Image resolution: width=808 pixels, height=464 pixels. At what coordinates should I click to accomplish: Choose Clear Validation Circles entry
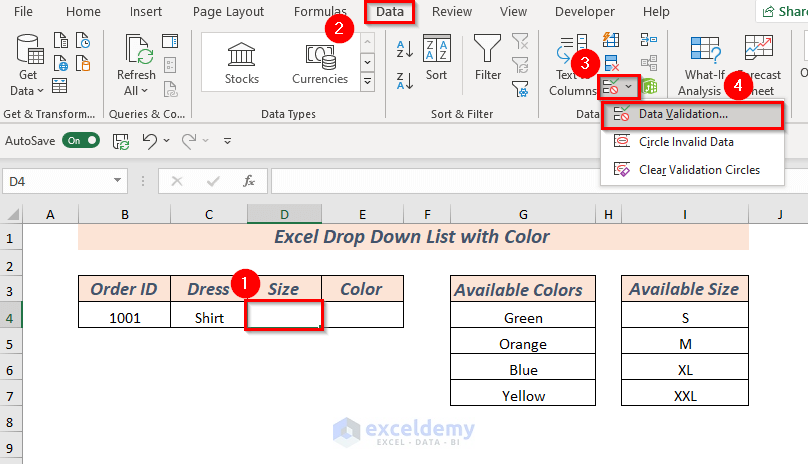pyautogui.click(x=692, y=170)
